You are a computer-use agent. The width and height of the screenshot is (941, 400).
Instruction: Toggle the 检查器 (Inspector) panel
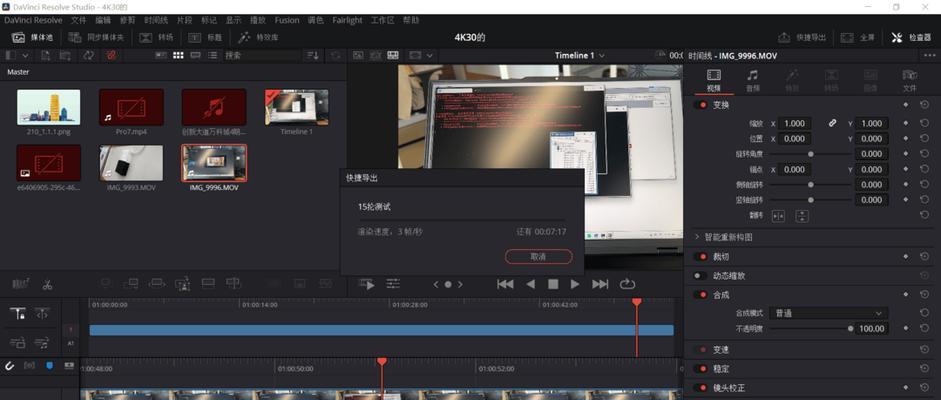(x=910, y=37)
